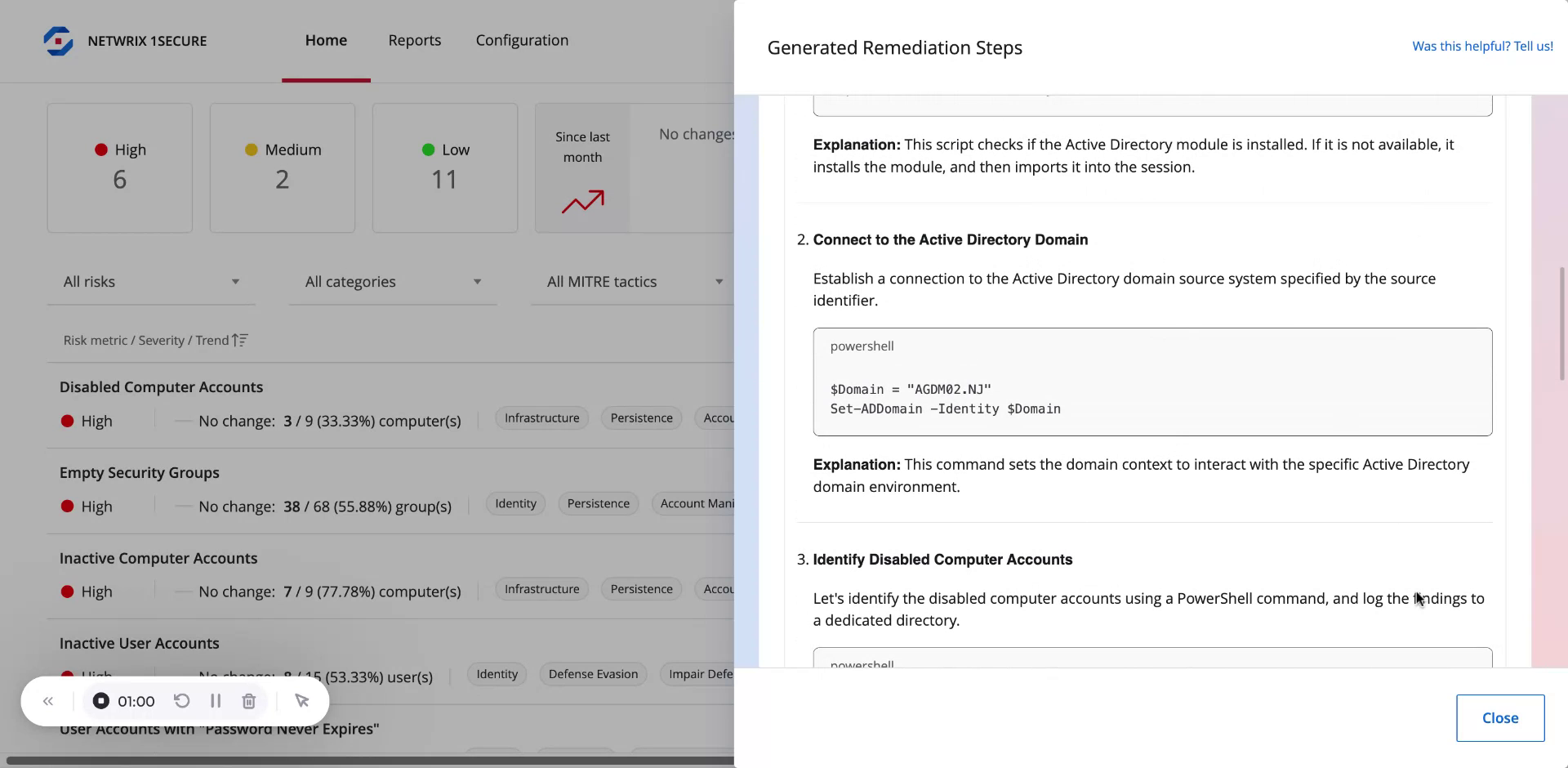Image resolution: width=1568 pixels, height=768 pixels.
Task: Delete the recording using the trash icon
Action: (248, 701)
